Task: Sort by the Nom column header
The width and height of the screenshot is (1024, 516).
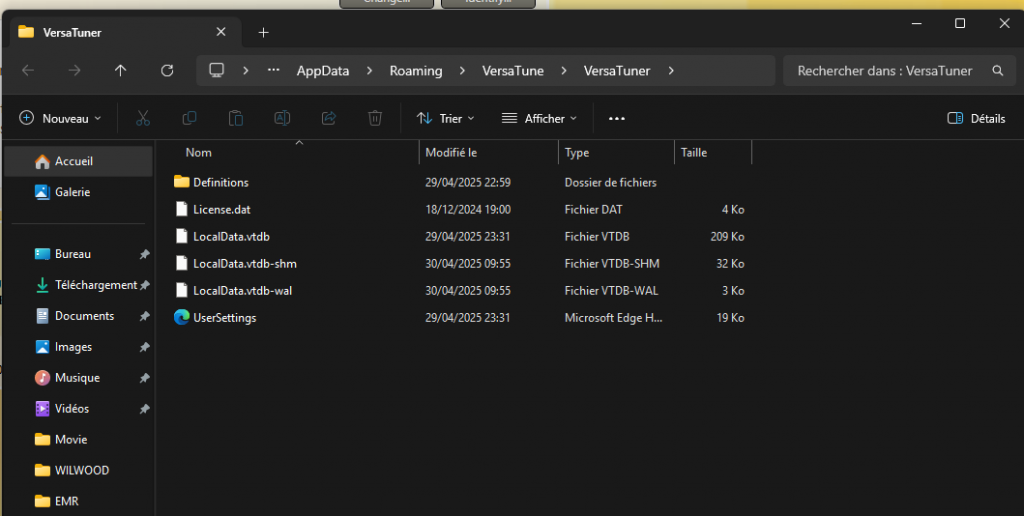Action: [x=199, y=152]
